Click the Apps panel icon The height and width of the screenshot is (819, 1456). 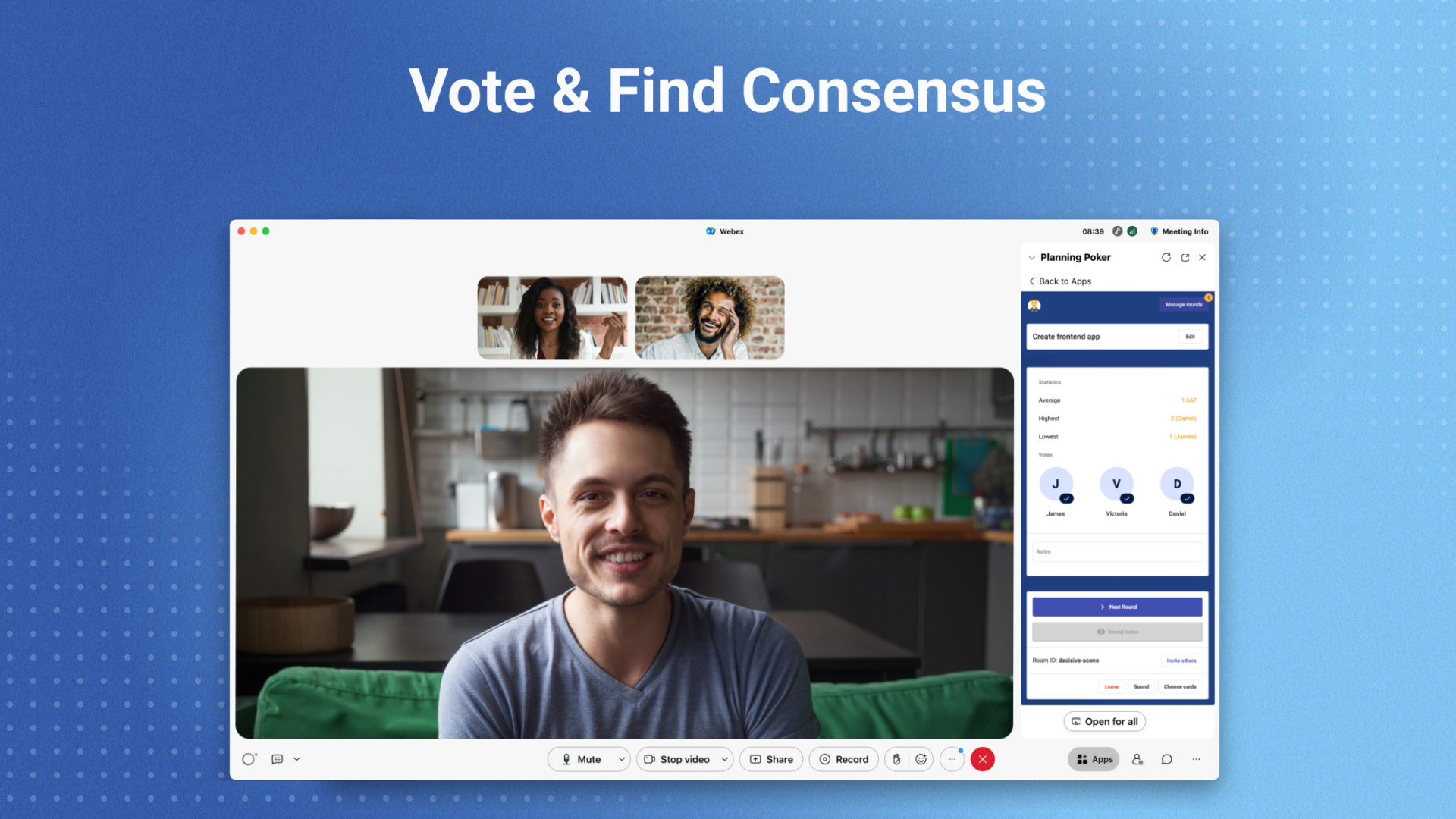coord(1093,758)
